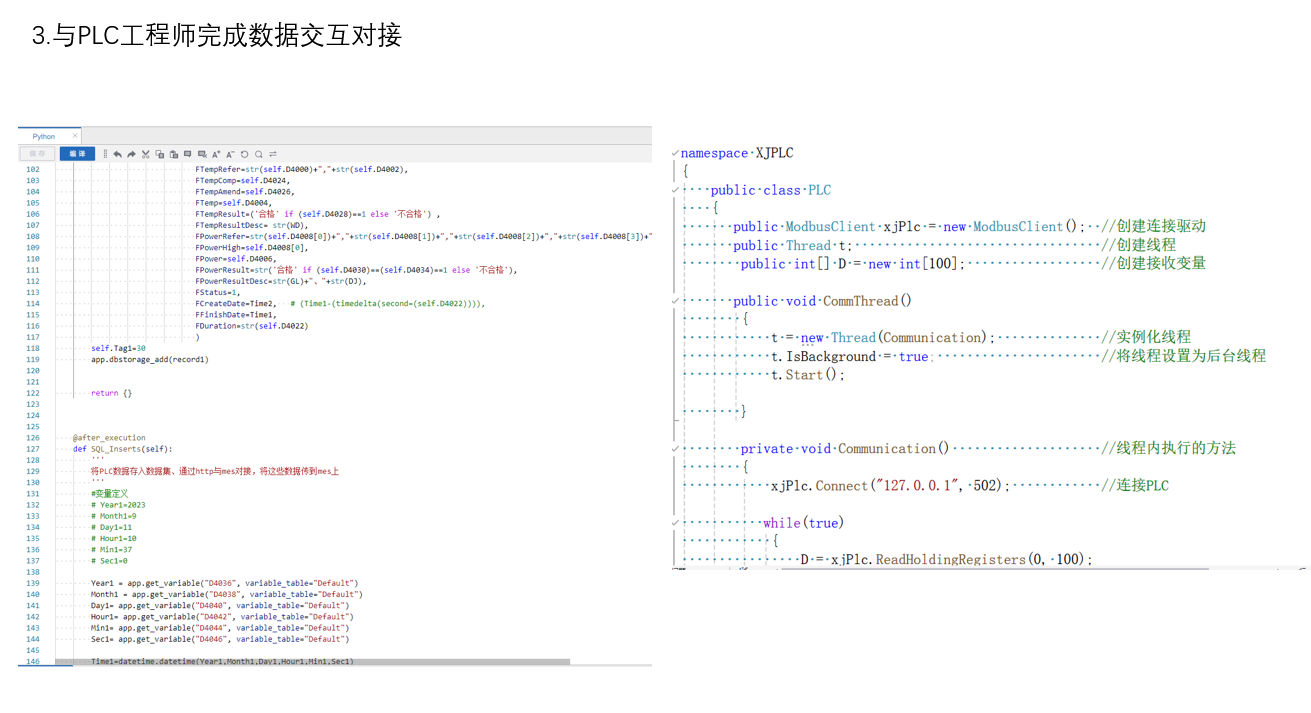Screen dimensions: 1311x713
Task: Click the paste clipboard icon
Action: 173,154
